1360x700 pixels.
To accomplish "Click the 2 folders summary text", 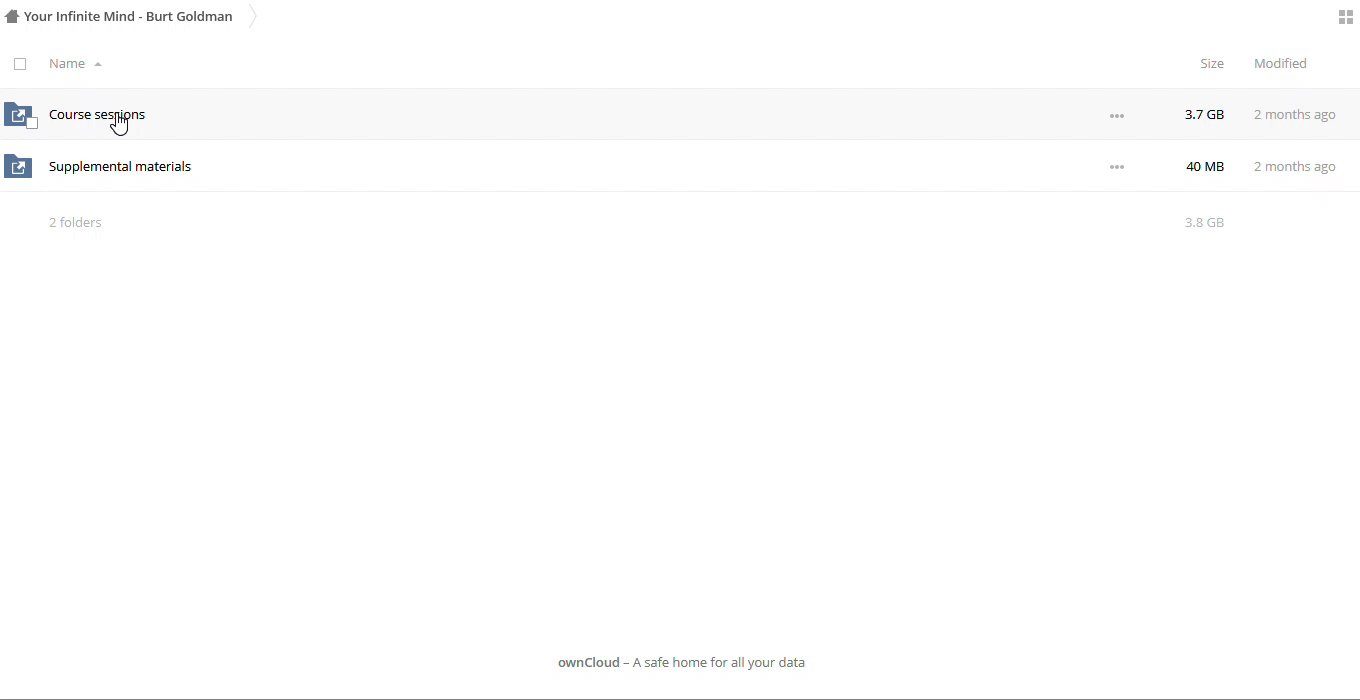I will (75, 223).
